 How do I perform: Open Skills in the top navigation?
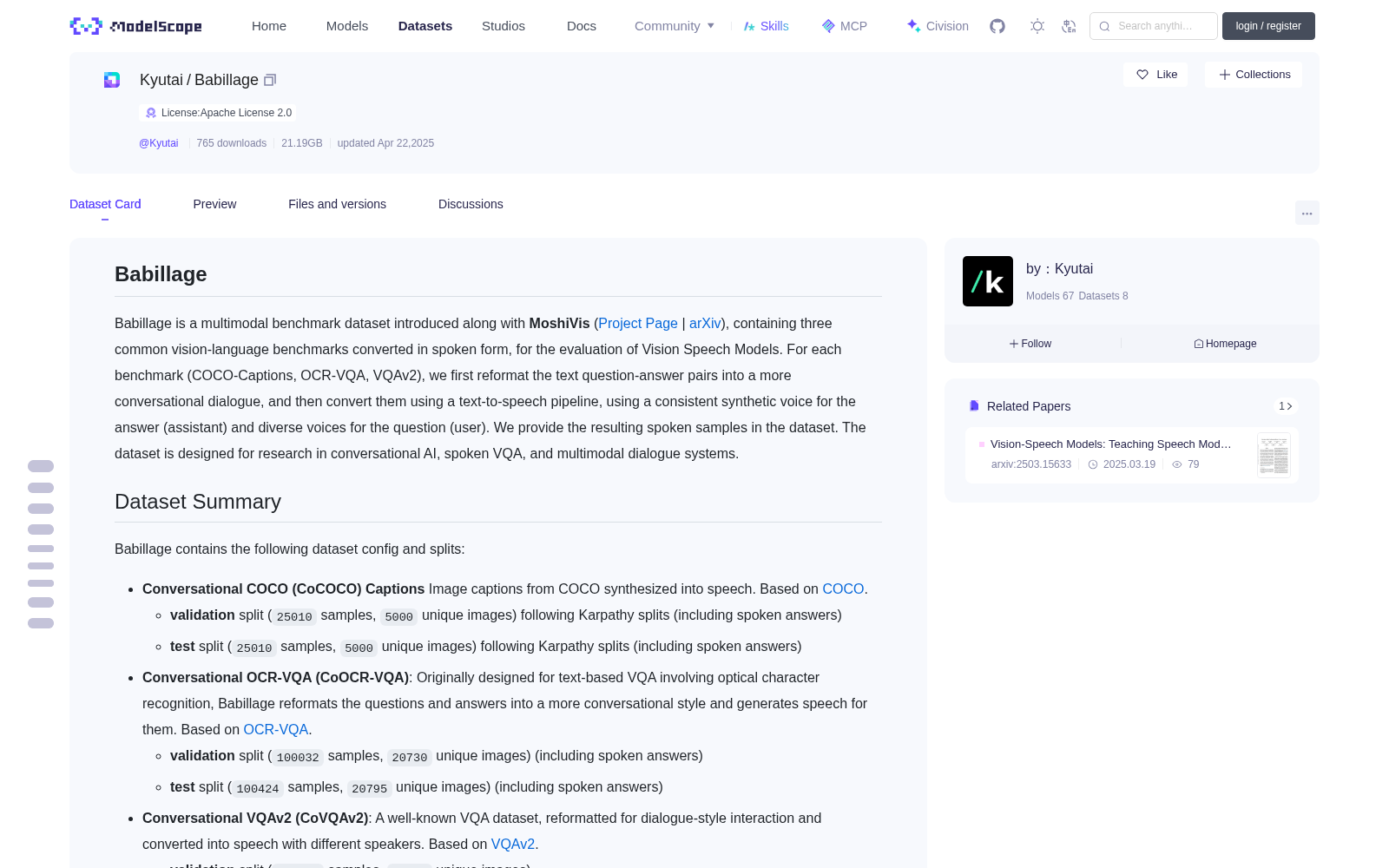766,26
